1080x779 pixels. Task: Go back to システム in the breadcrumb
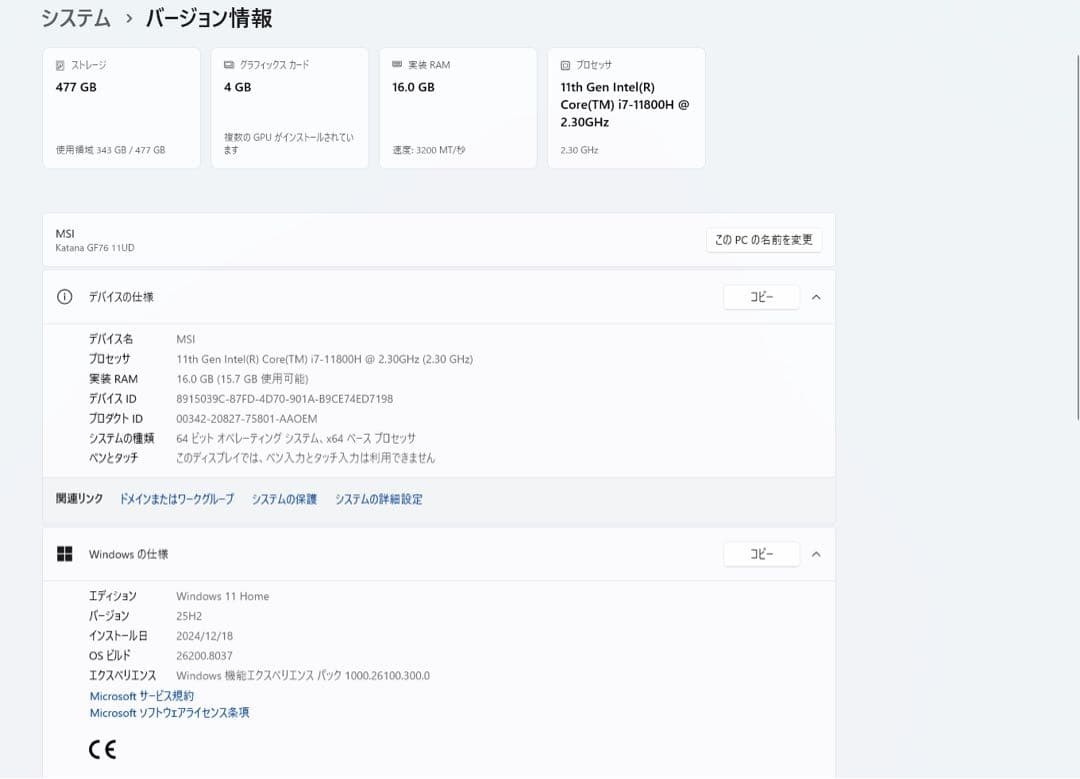tap(76, 18)
